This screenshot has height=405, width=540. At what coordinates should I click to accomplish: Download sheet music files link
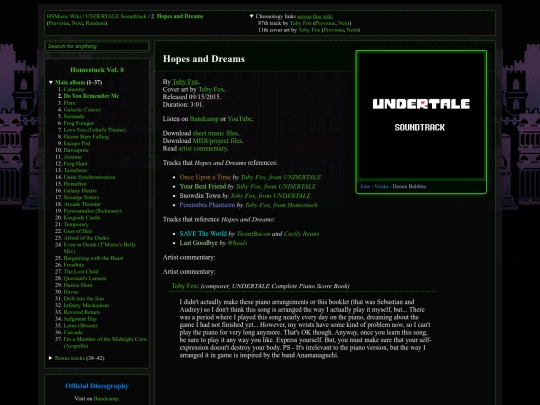[215, 133]
